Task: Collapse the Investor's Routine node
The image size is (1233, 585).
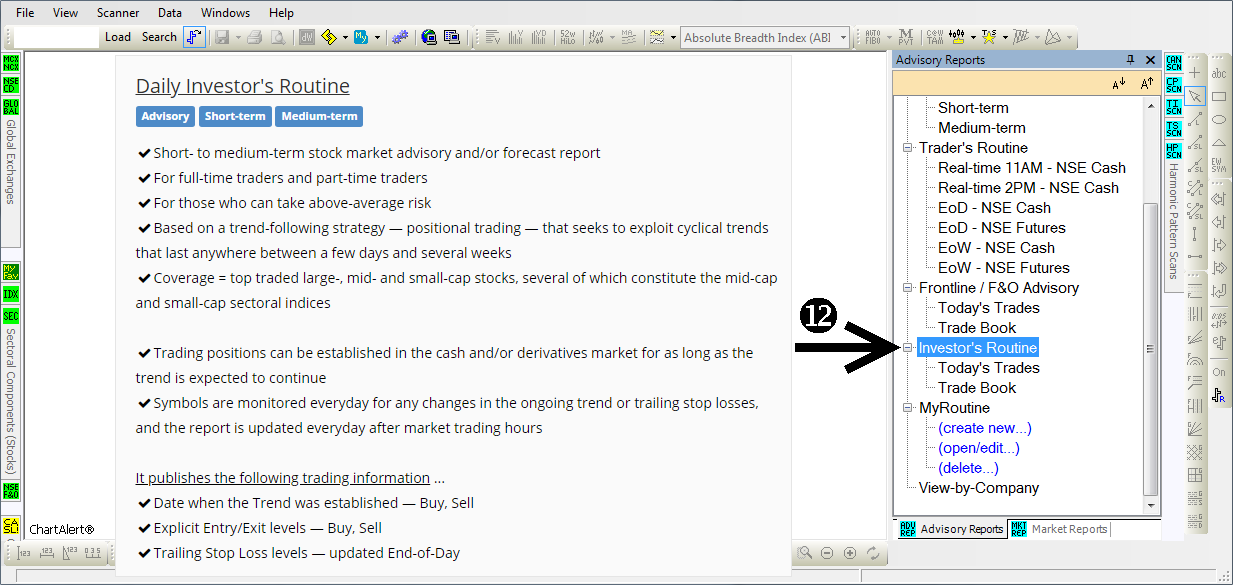Action: point(908,348)
